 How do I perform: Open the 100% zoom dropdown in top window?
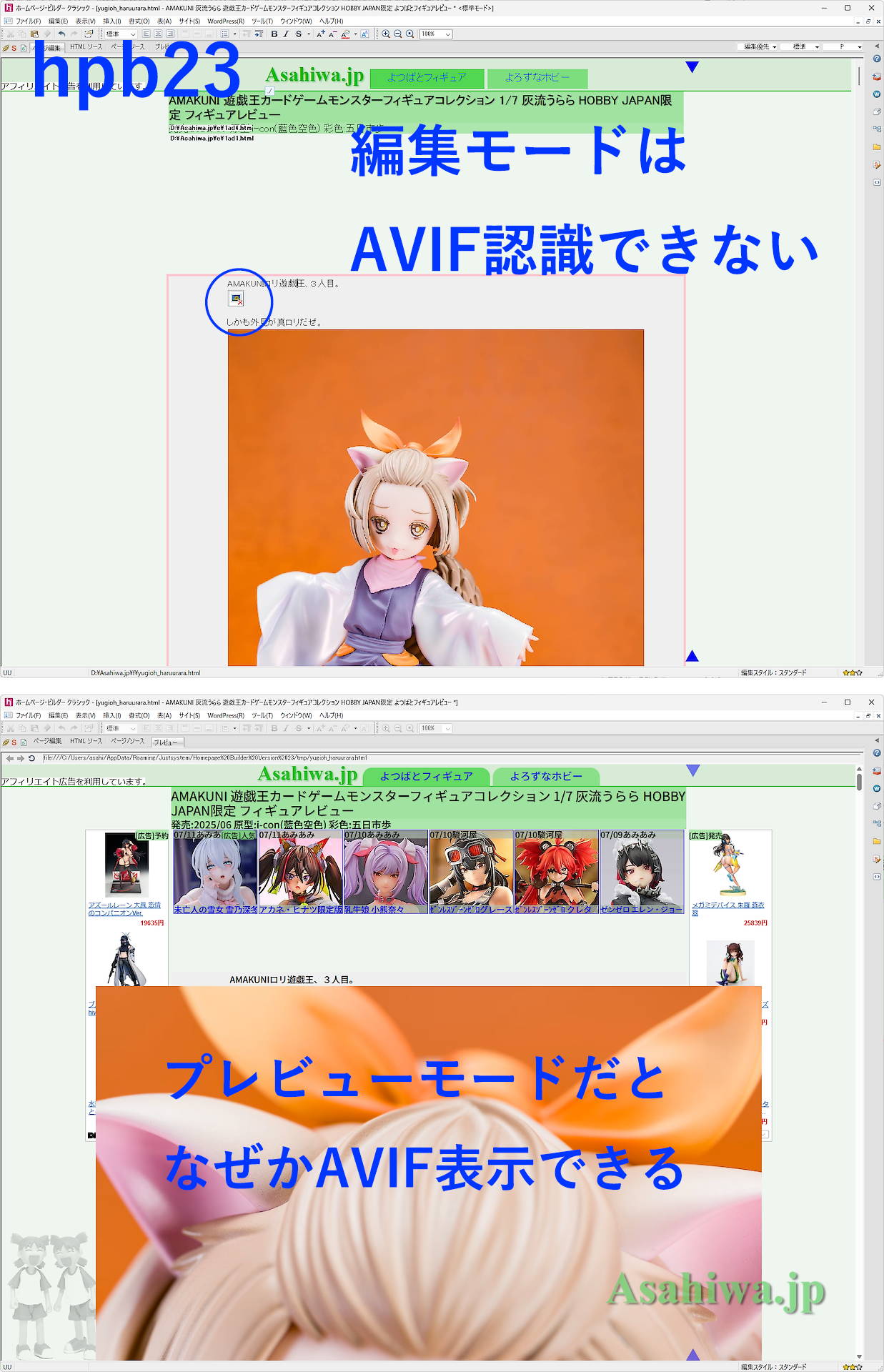[x=435, y=34]
